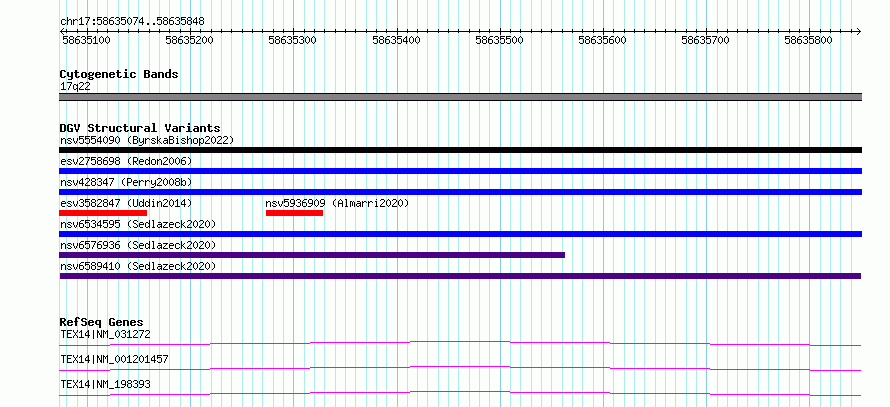Click ruler position 58635600
Screen dimensions: 890x407
click(603, 40)
